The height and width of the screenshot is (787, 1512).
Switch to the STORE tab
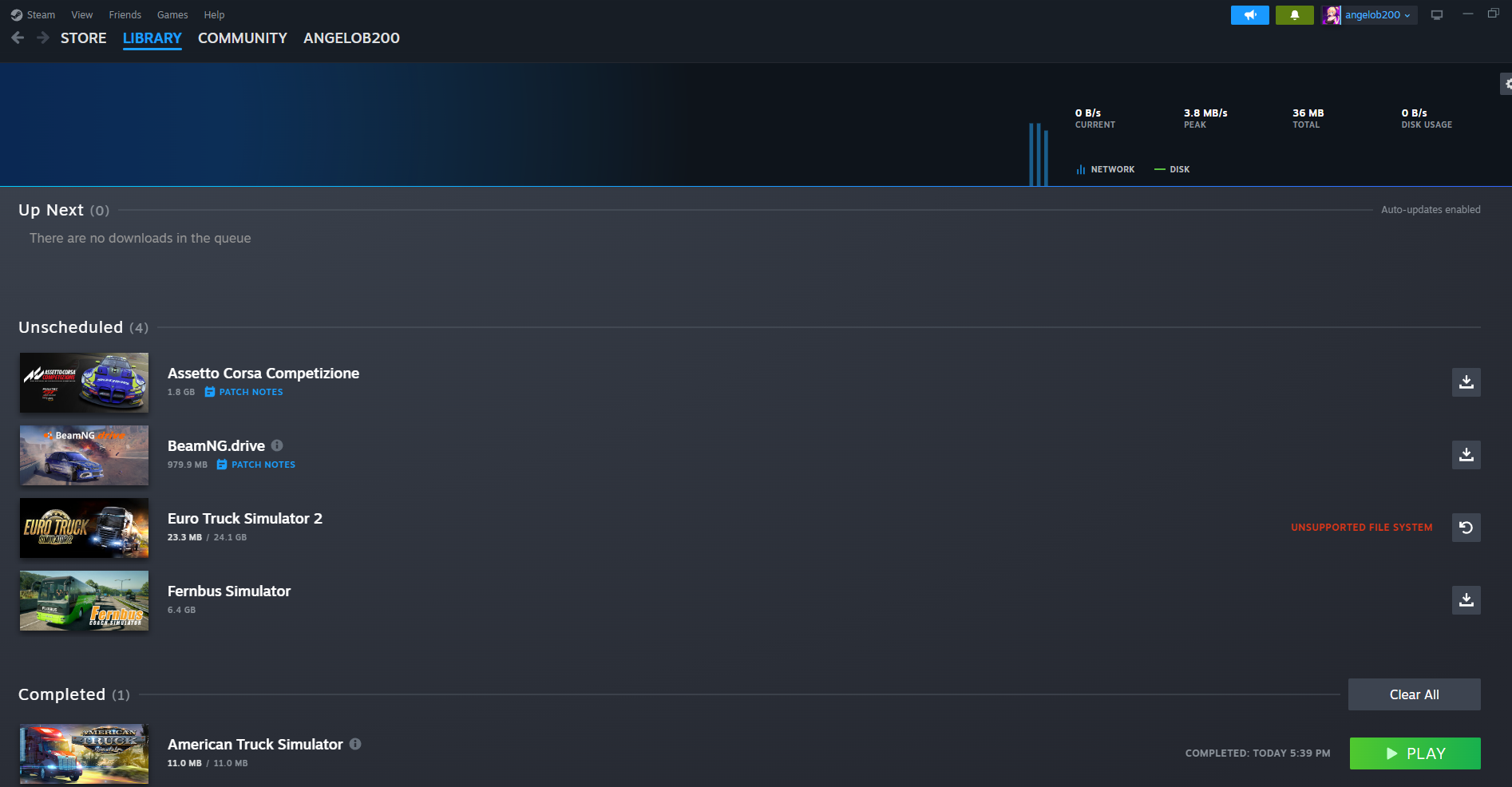point(84,38)
